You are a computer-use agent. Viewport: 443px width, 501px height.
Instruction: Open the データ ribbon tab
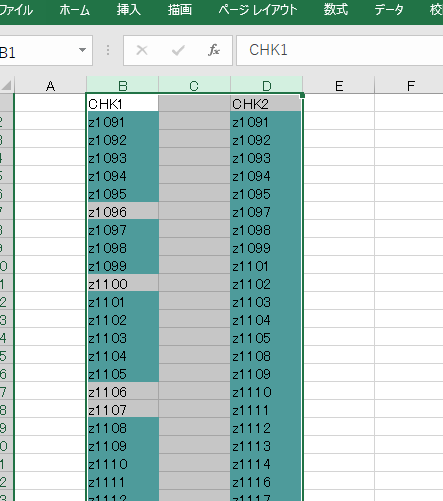pos(389,10)
